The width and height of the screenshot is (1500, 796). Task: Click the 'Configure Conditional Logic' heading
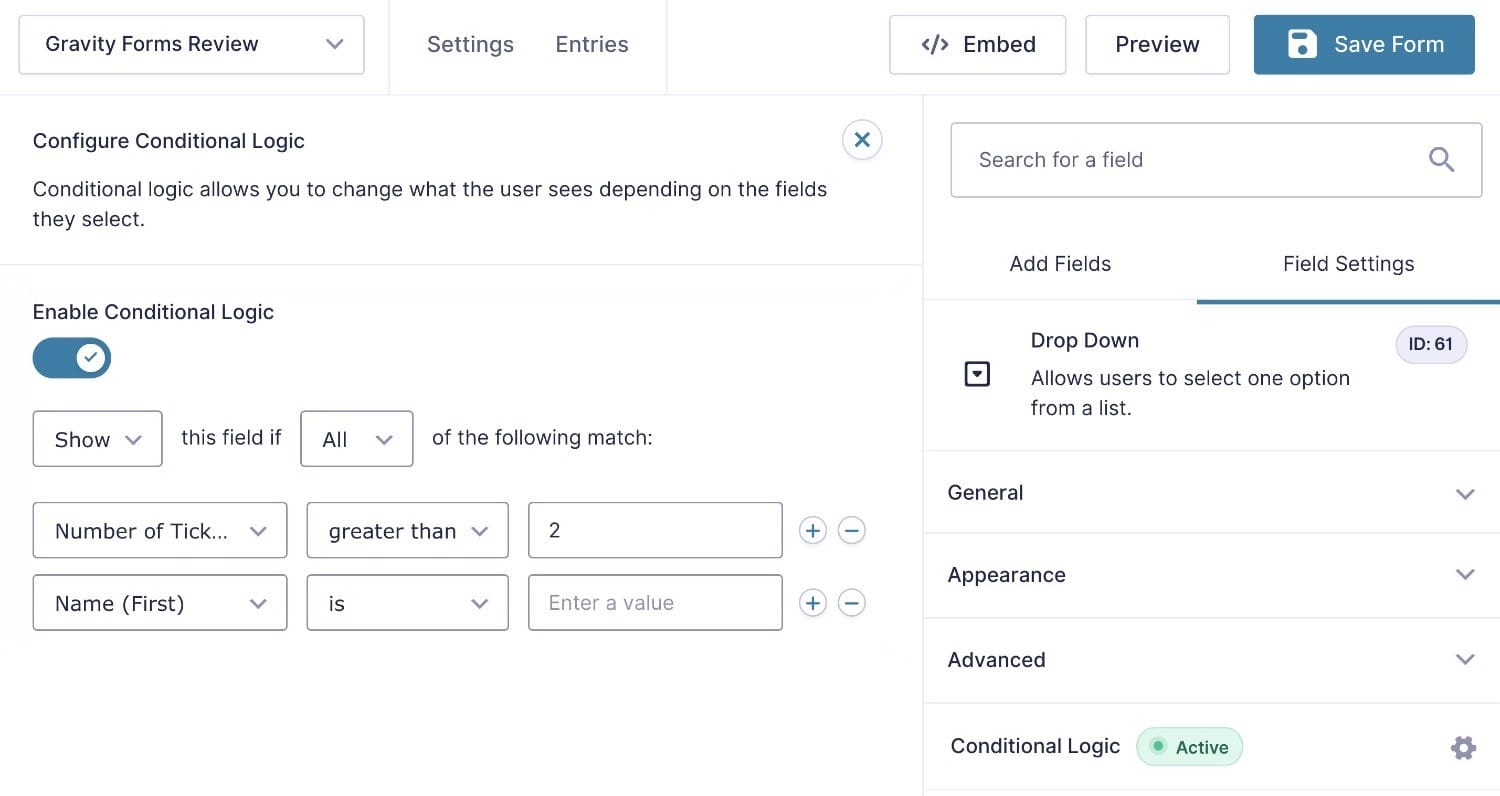(x=169, y=141)
